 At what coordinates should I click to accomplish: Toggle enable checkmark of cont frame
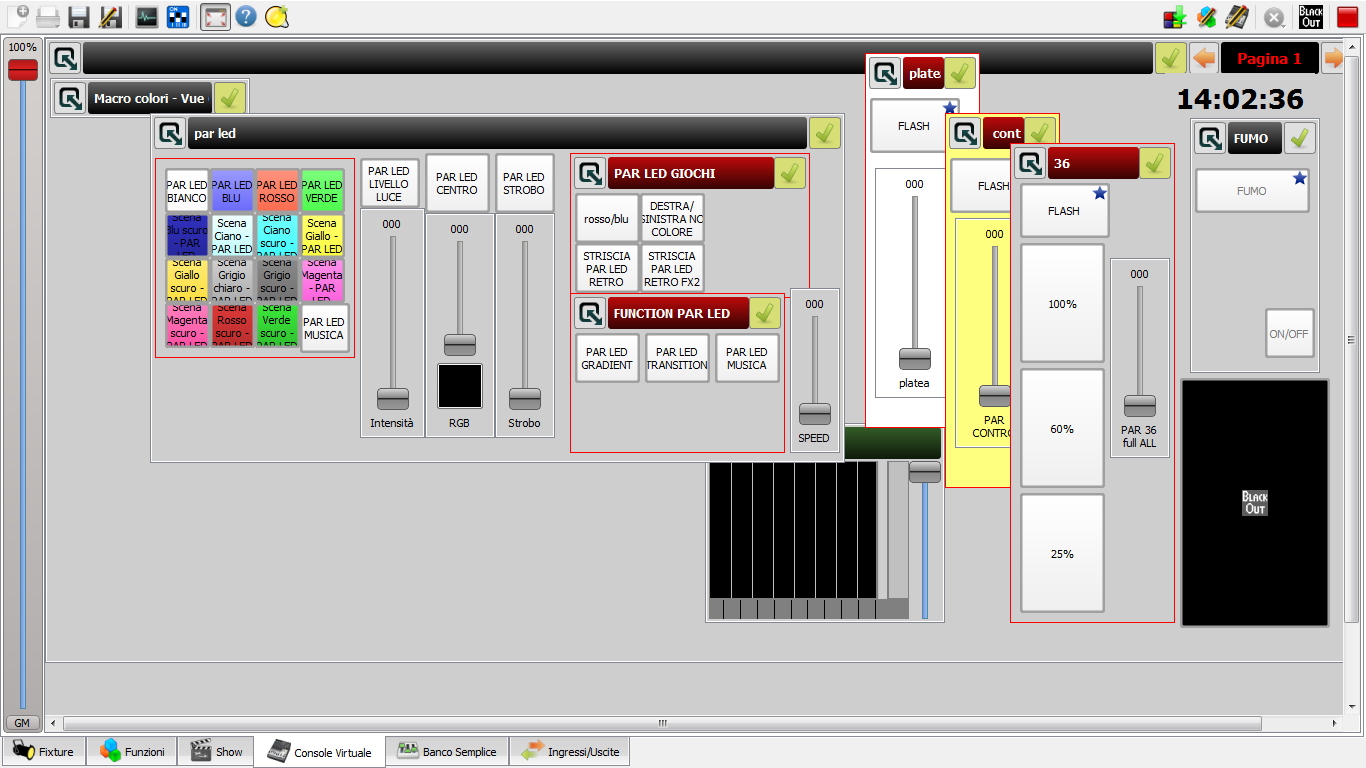click(1040, 133)
